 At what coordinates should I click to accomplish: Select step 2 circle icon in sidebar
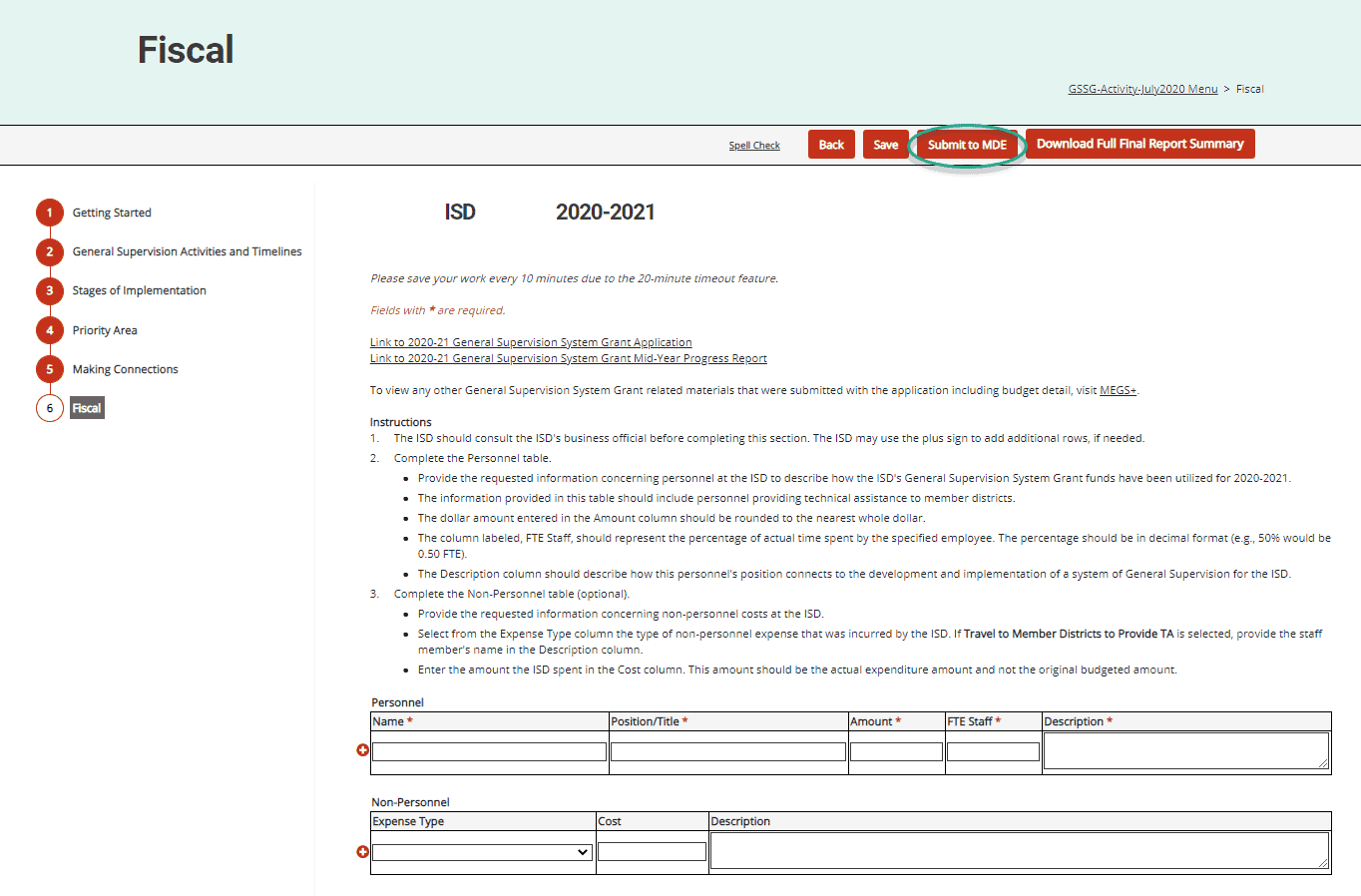(x=50, y=251)
